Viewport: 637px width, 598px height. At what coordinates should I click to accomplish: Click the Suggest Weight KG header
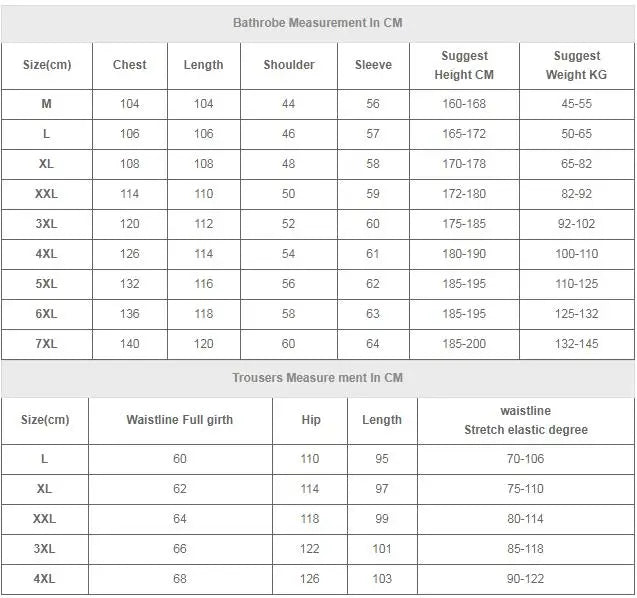coord(576,65)
